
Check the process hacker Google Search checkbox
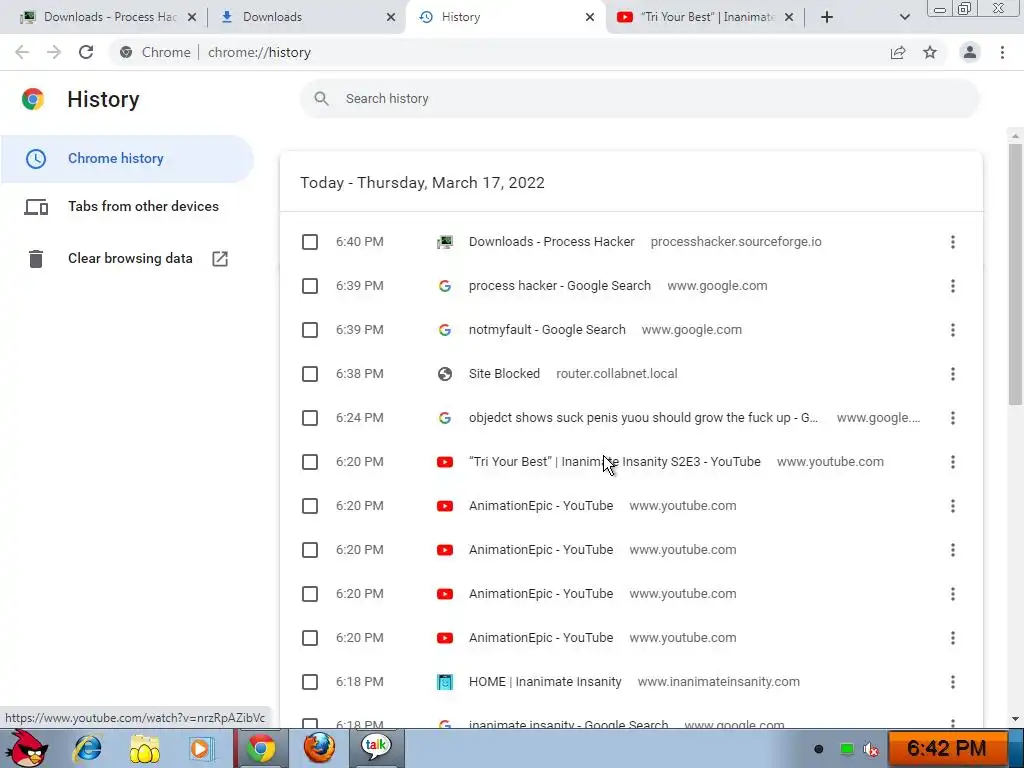click(310, 286)
